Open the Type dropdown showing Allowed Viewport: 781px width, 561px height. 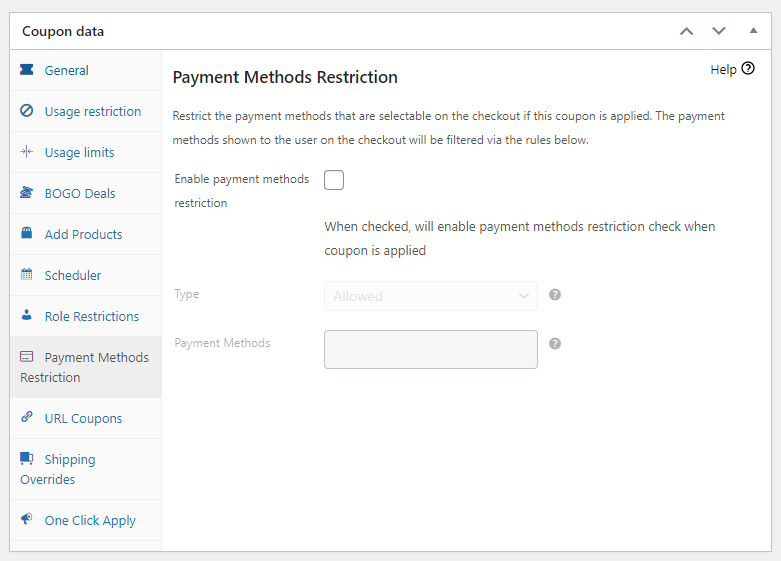tap(430, 296)
